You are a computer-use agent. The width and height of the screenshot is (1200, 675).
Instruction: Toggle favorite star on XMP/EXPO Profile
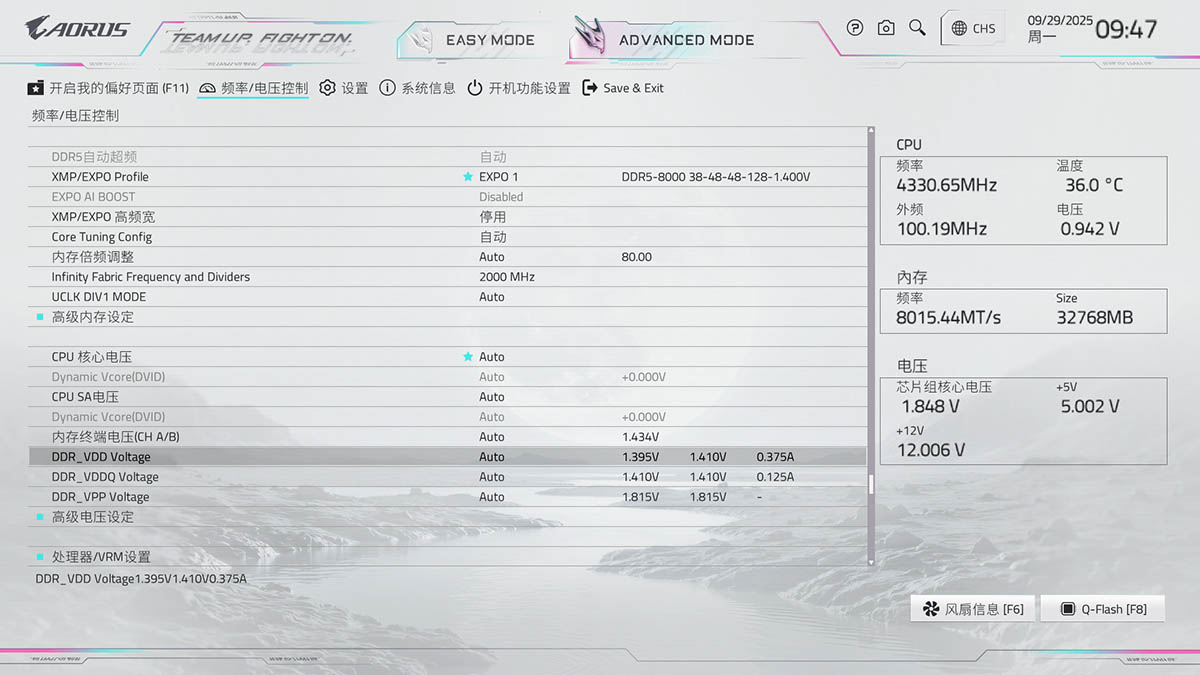coord(467,177)
